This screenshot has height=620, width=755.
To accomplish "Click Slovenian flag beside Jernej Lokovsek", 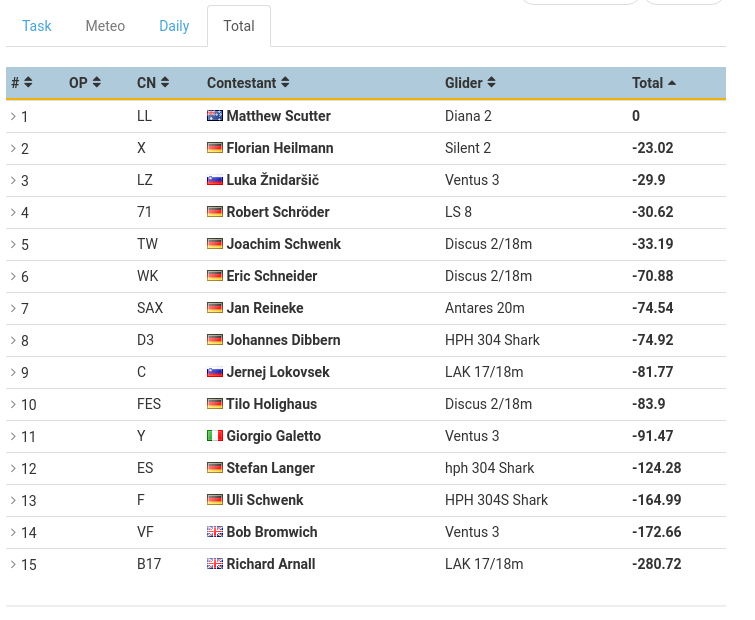I will 215,372.
